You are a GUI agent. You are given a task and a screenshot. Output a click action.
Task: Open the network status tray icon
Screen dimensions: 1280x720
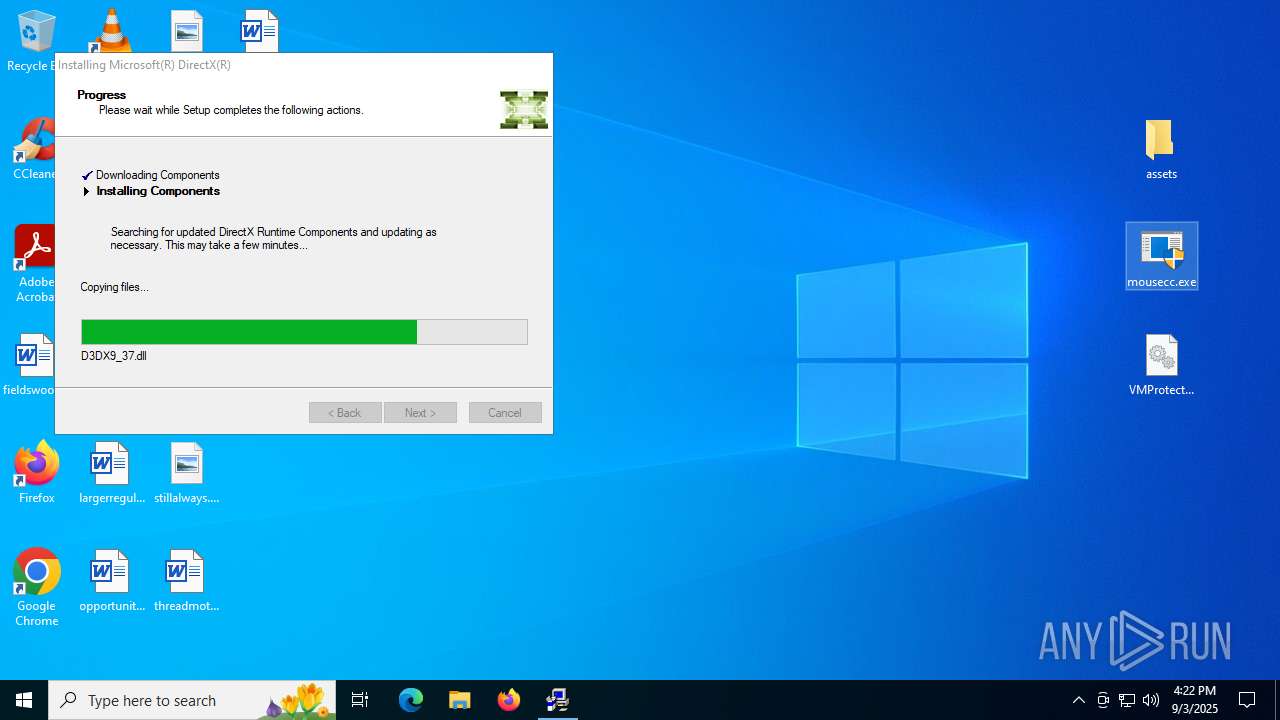pos(1127,700)
